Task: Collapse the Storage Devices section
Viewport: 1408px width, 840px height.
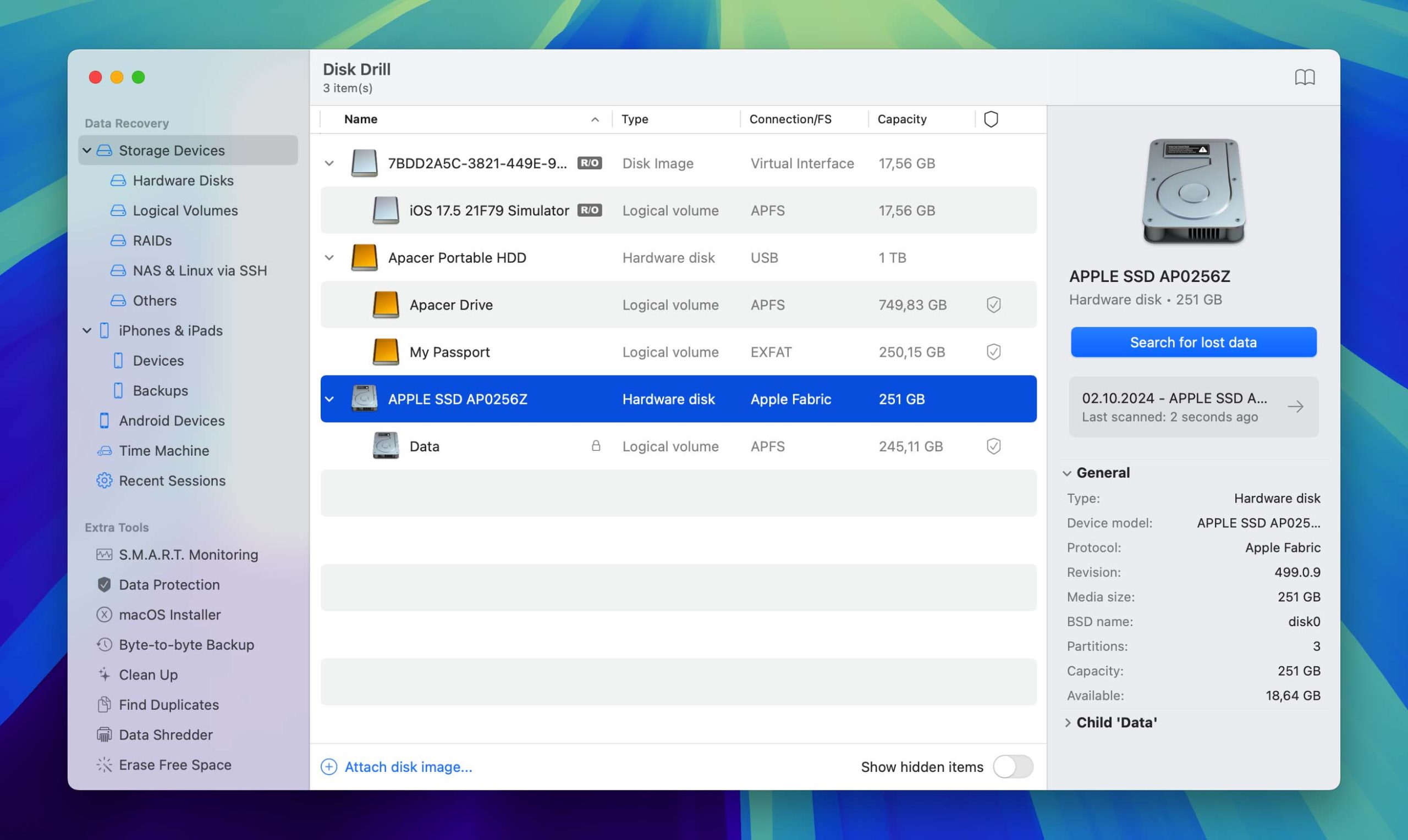Action: pos(86,151)
